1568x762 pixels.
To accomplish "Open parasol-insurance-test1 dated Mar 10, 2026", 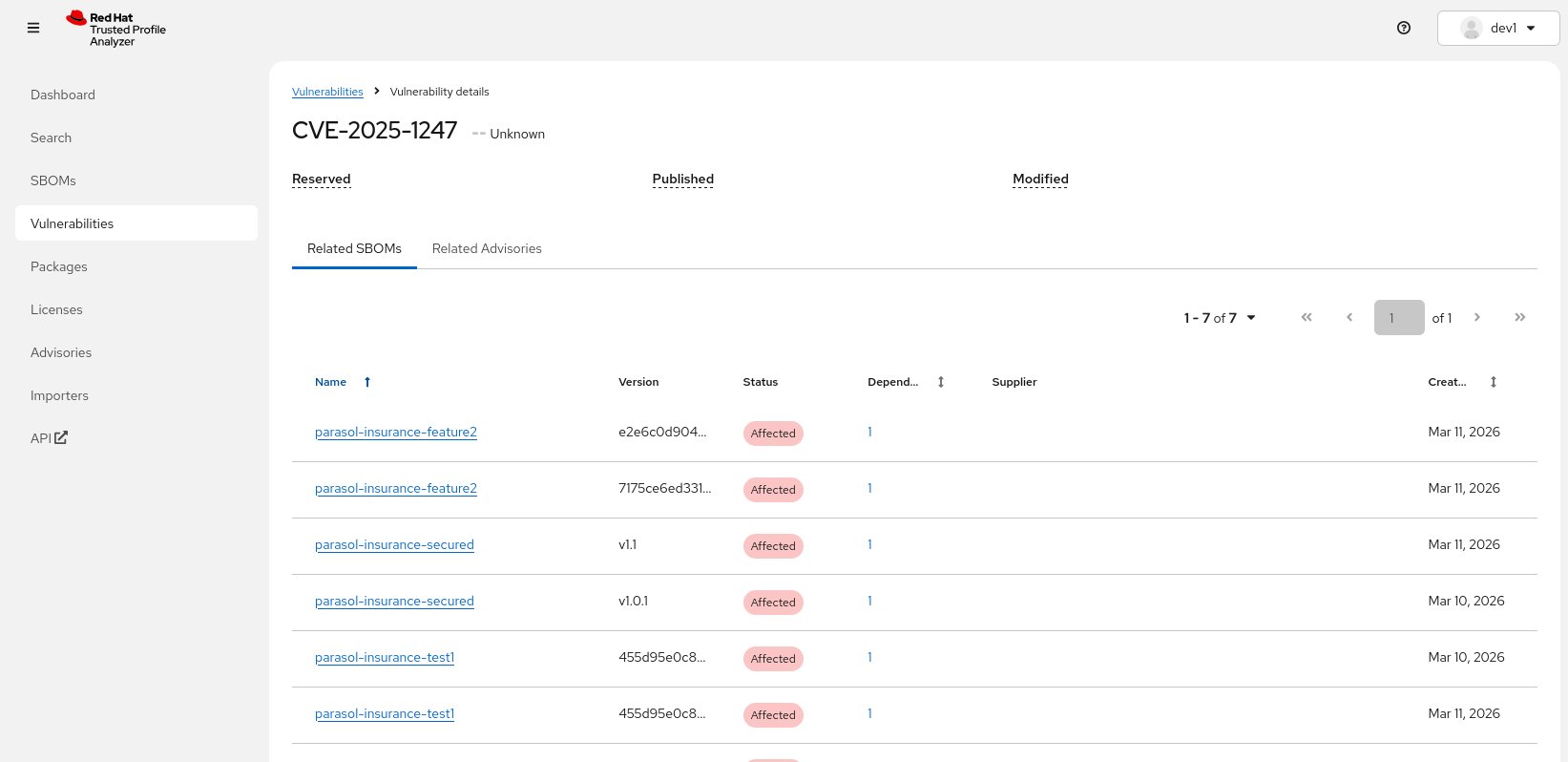I will tap(385, 658).
